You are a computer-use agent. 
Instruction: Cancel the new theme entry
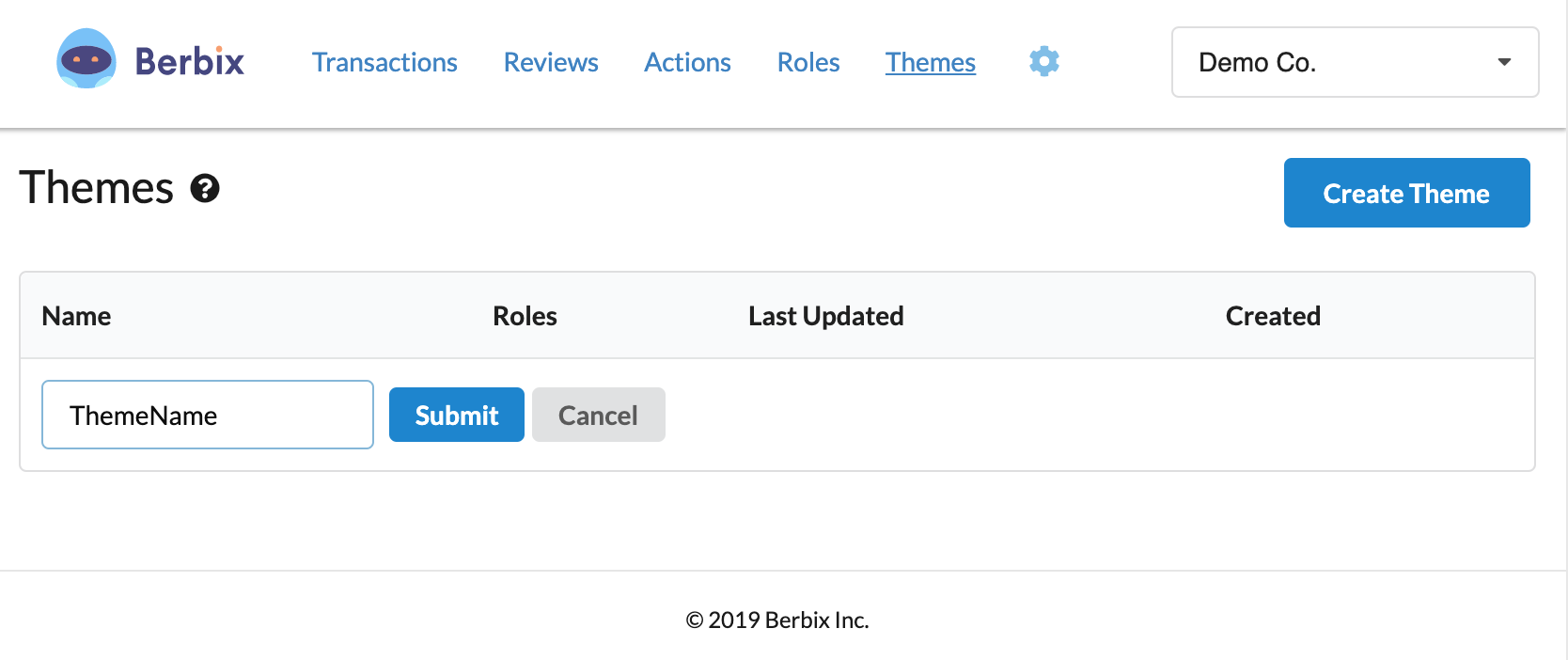598,415
